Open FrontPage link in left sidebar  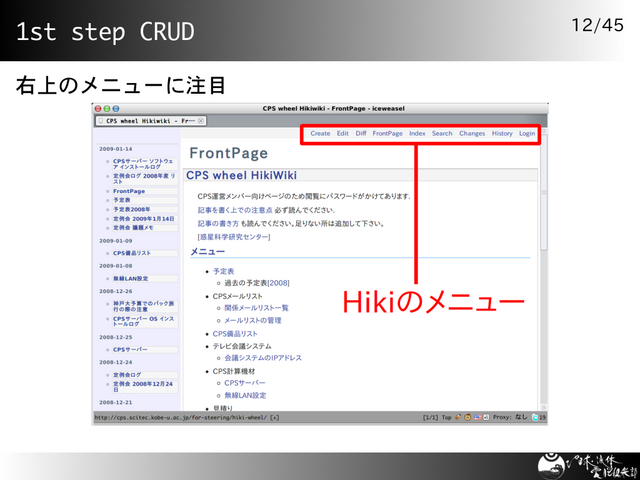(x=129, y=190)
